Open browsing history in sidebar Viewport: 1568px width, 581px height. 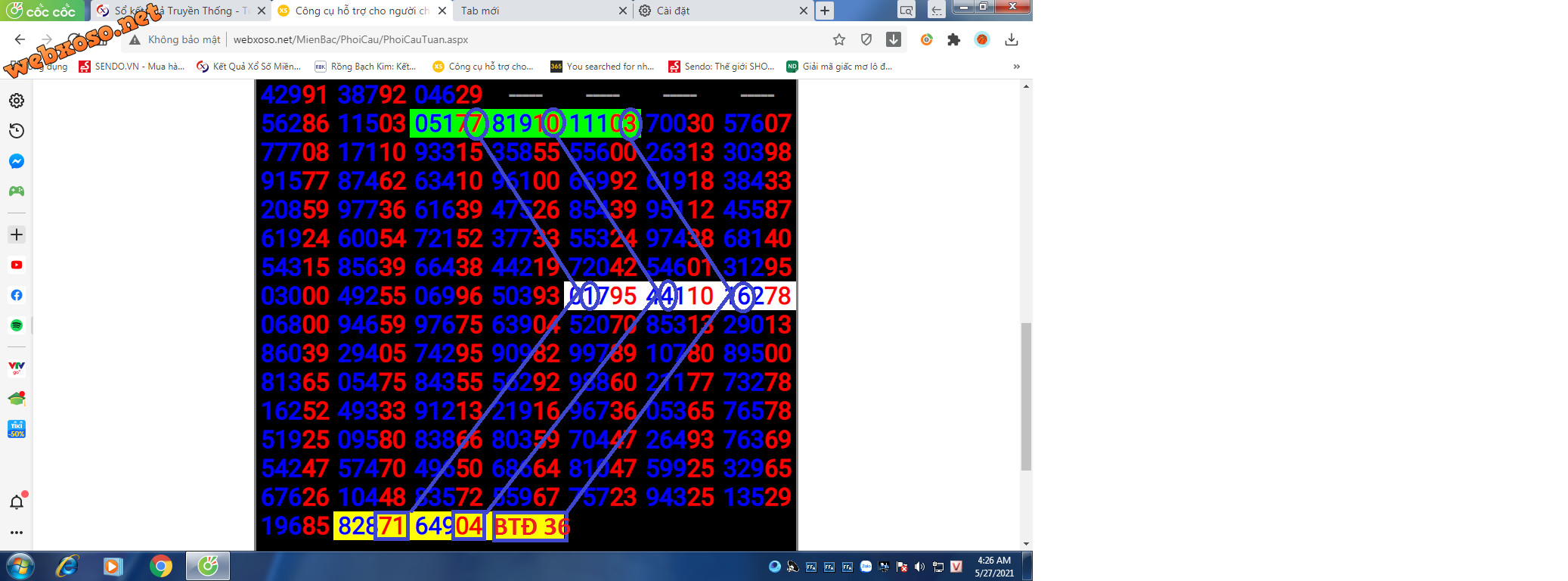point(16,131)
